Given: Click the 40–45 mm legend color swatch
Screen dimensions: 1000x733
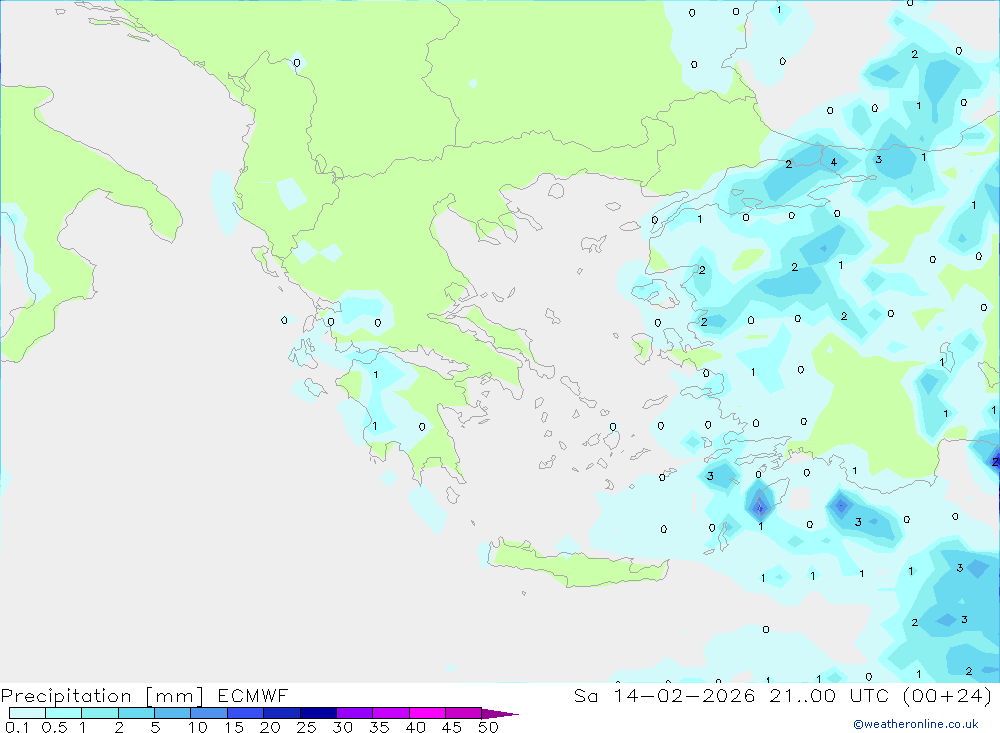Looking at the screenshot, I should [427, 713].
